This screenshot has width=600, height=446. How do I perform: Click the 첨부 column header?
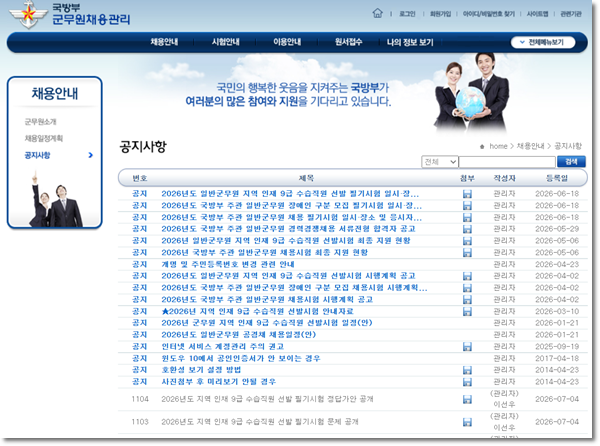coord(467,178)
